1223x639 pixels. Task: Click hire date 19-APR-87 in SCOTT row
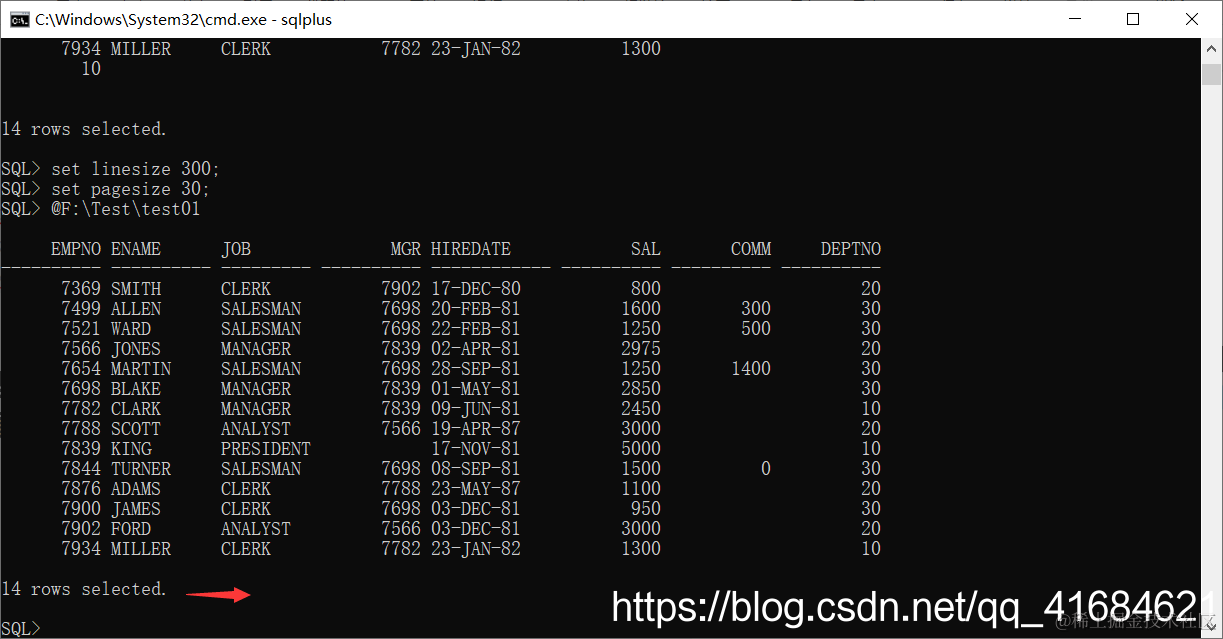point(476,429)
